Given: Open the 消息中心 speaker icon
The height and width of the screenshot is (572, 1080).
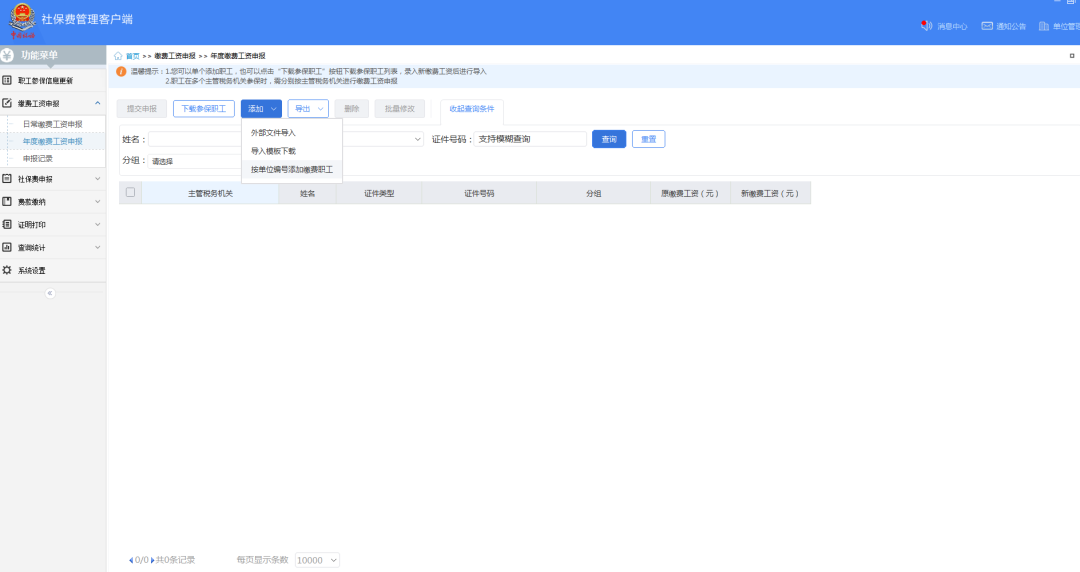Looking at the screenshot, I should (x=926, y=25).
